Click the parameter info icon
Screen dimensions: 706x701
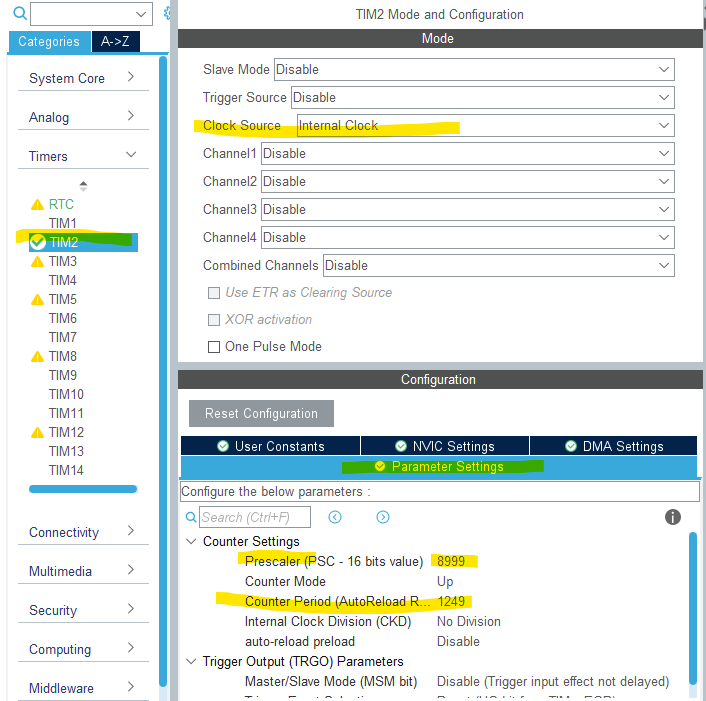pos(673,517)
